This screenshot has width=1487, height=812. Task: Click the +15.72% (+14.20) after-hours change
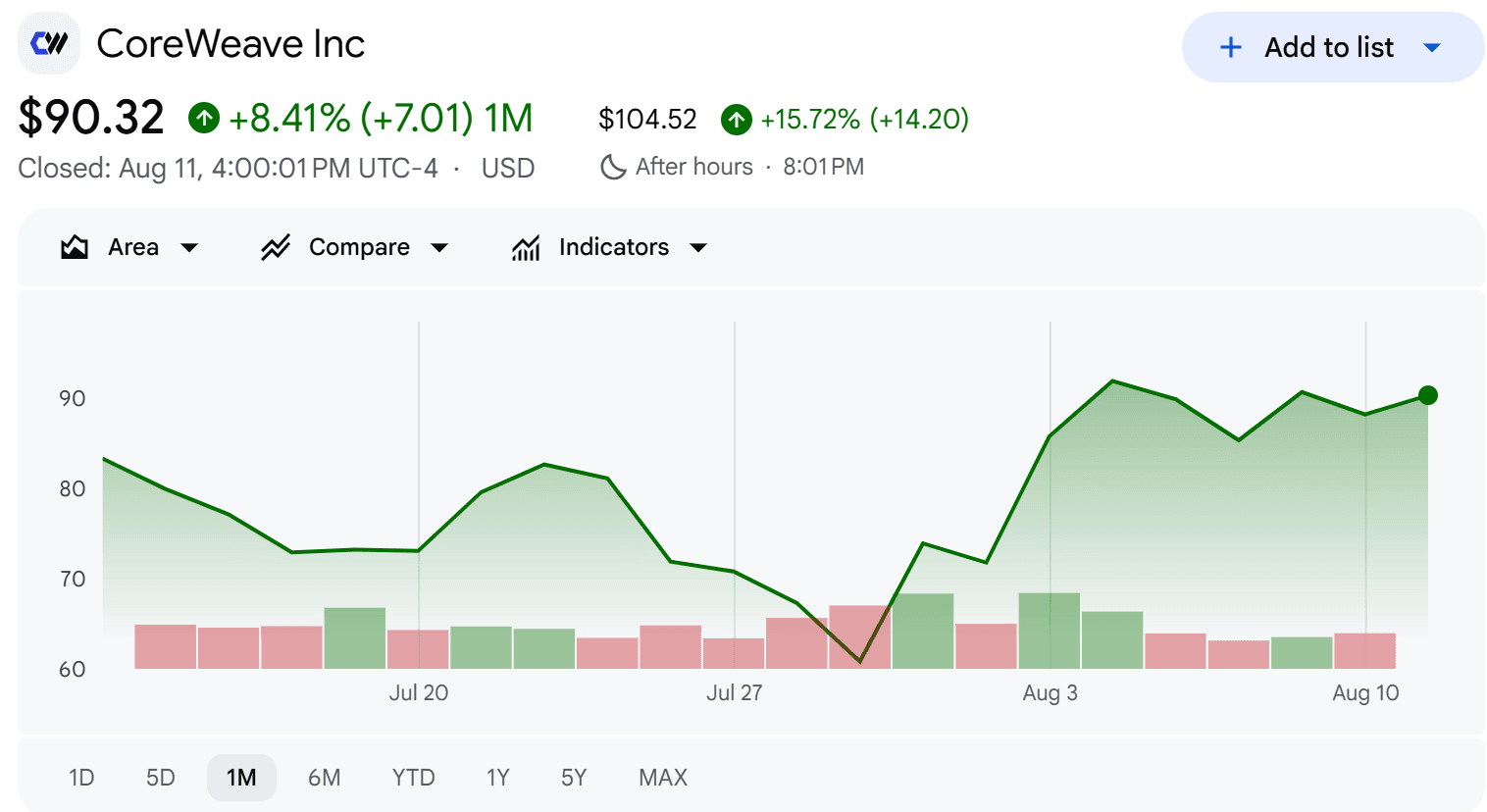click(x=864, y=120)
